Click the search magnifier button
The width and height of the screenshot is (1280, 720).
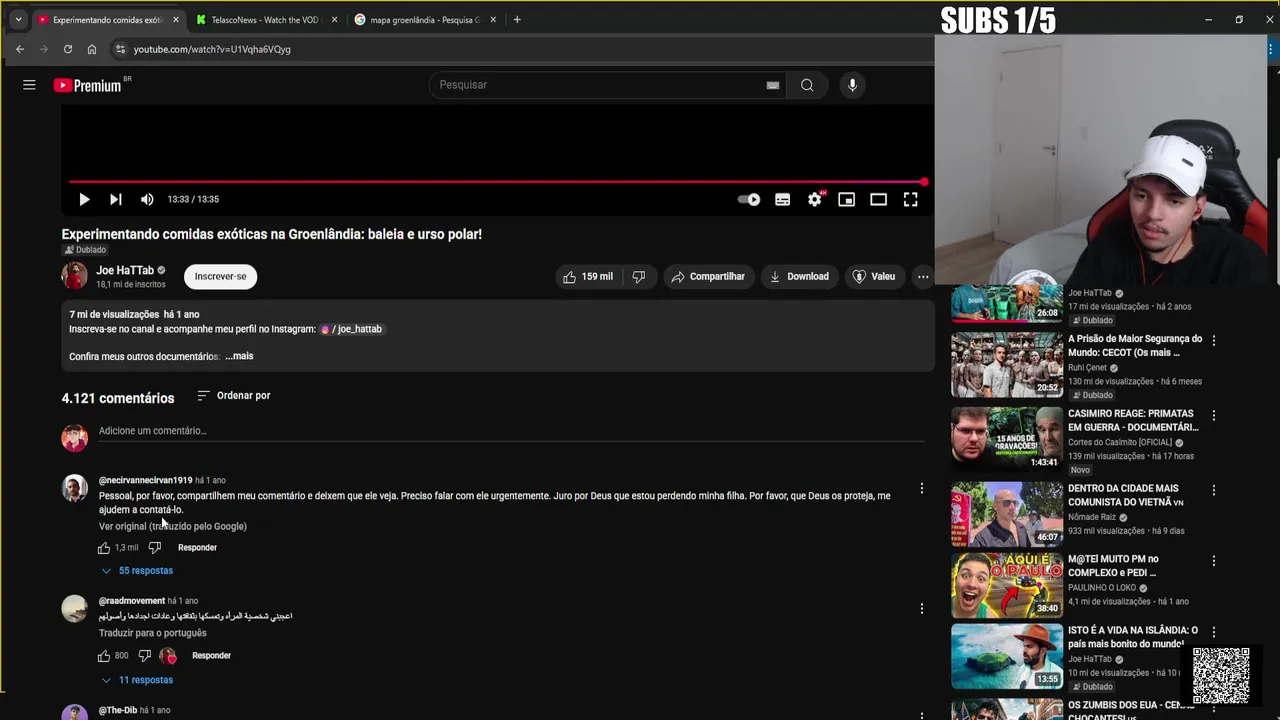tap(807, 85)
